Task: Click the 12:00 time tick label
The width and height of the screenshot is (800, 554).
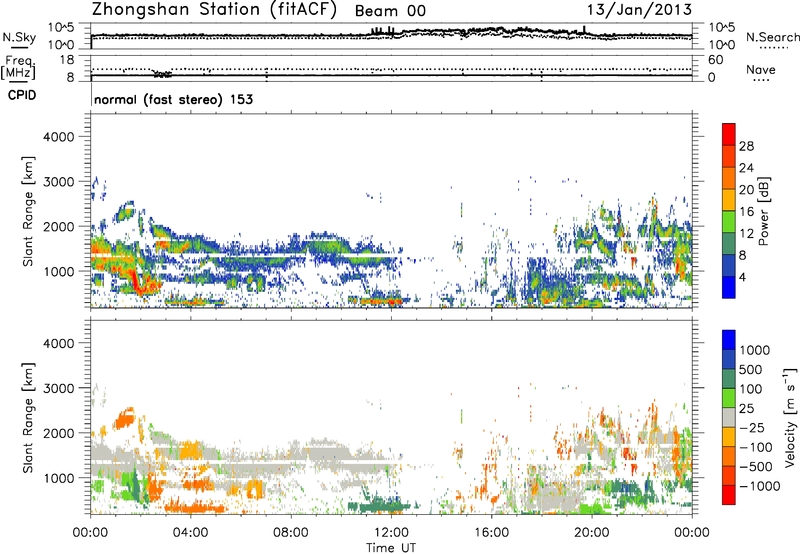Action: coord(391,533)
